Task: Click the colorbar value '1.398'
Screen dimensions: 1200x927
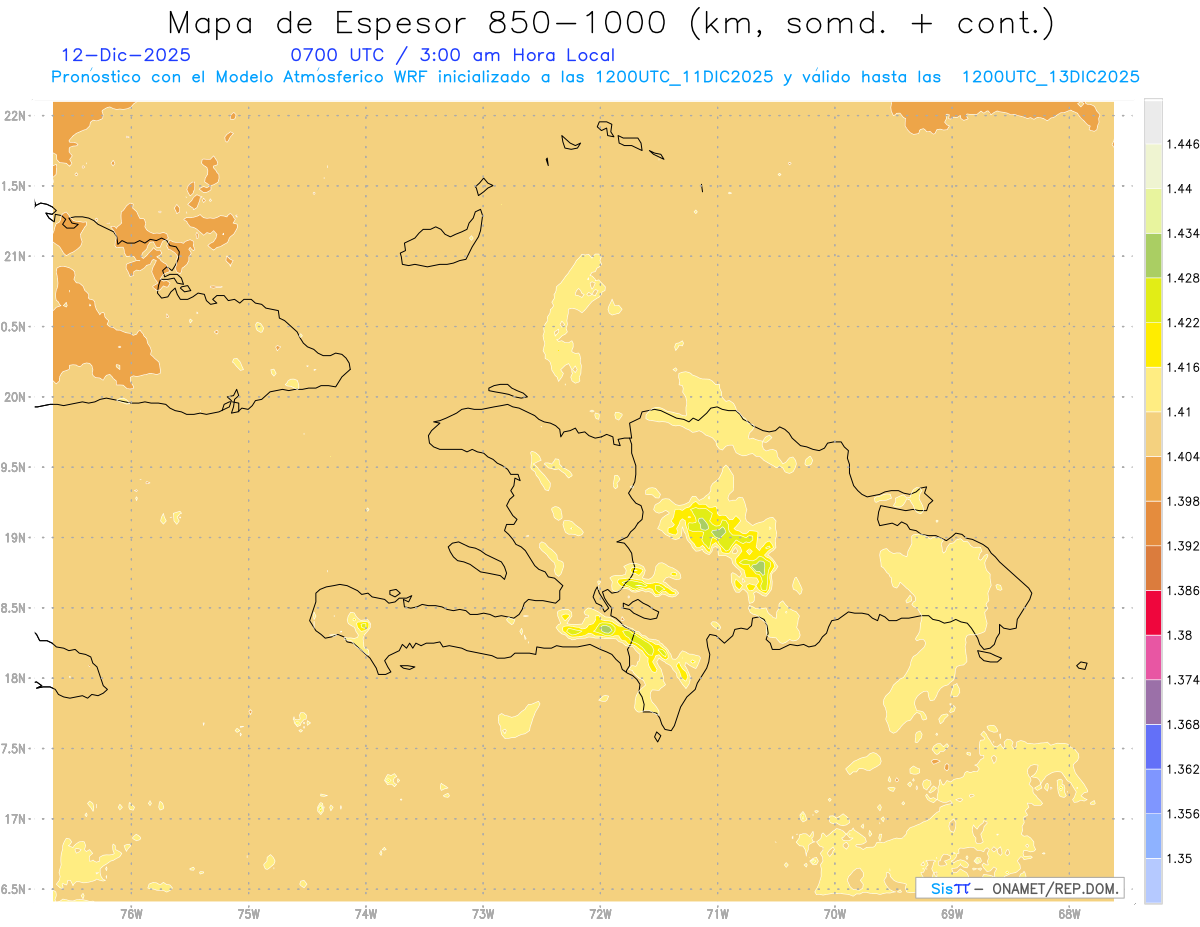Action: pos(1183,501)
